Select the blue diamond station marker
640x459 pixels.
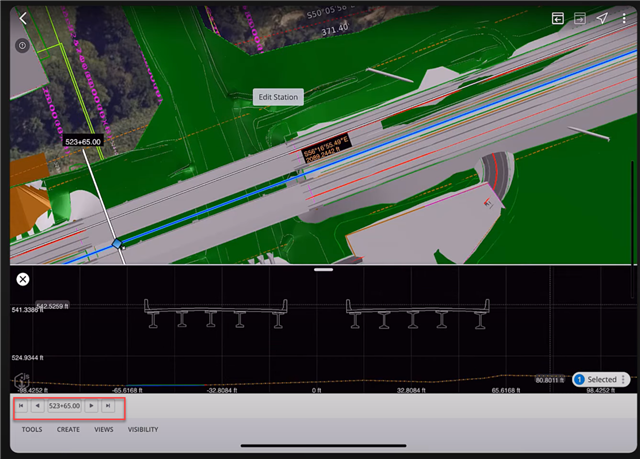117,243
